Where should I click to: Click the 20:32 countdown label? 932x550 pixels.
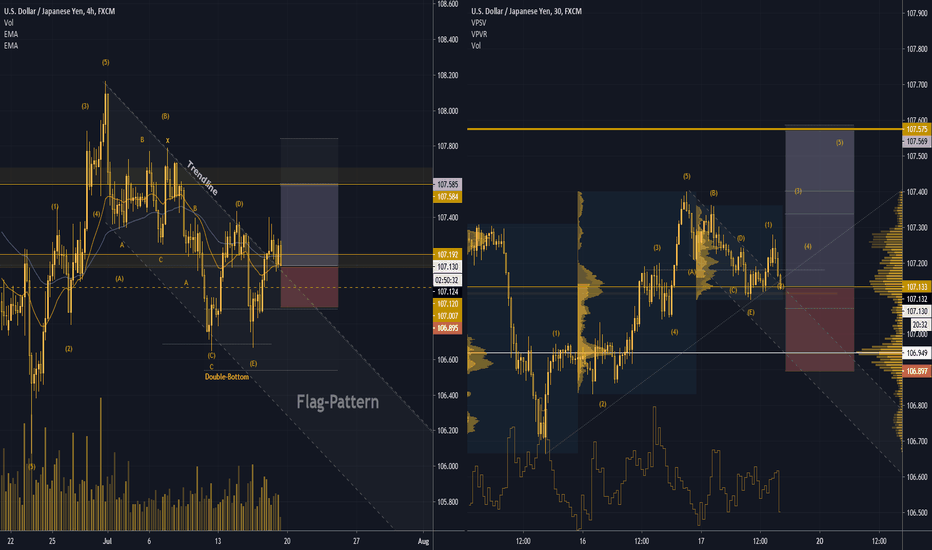coord(921,325)
